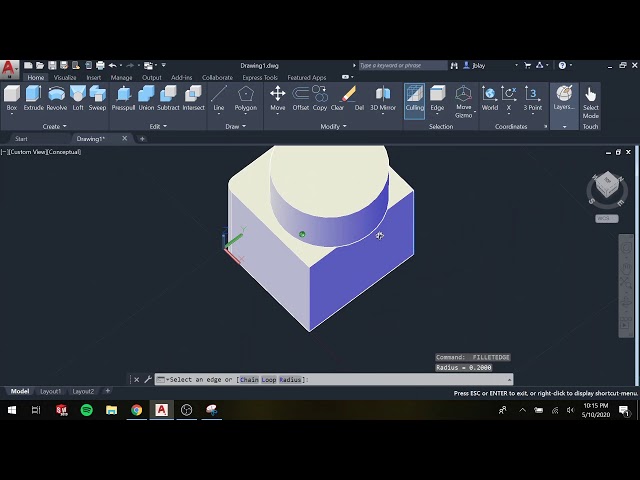Click the command line customize wrench icon
Screen dimensions: 640x480
148,380
